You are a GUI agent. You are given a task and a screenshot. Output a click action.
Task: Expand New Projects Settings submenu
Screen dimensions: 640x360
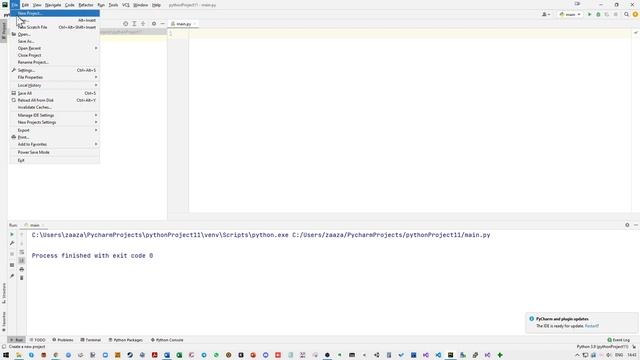[55, 122]
